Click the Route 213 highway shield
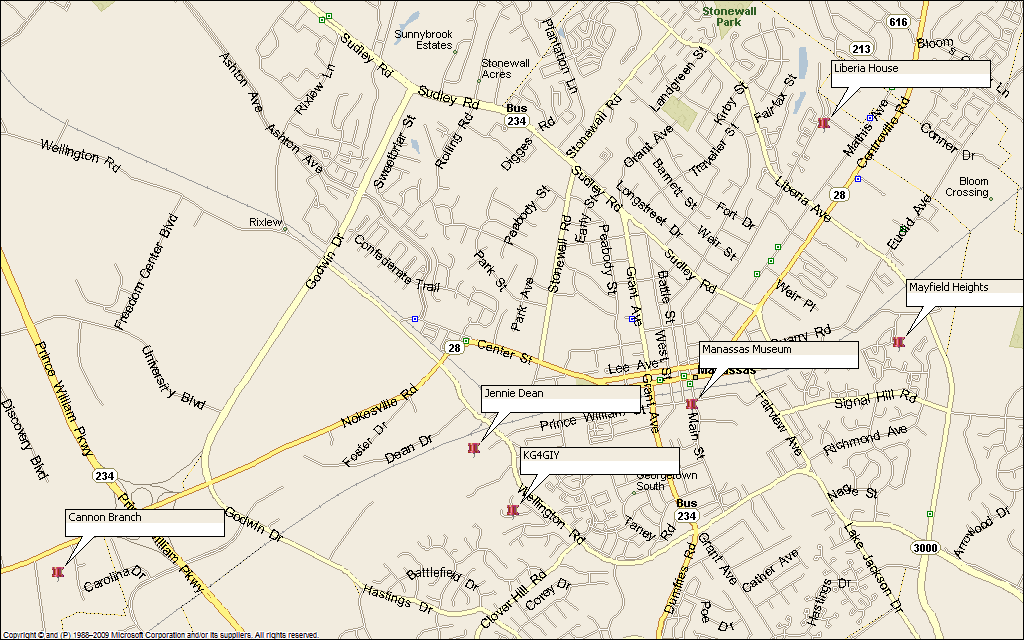The height and width of the screenshot is (640, 1024). (x=861, y=48)
